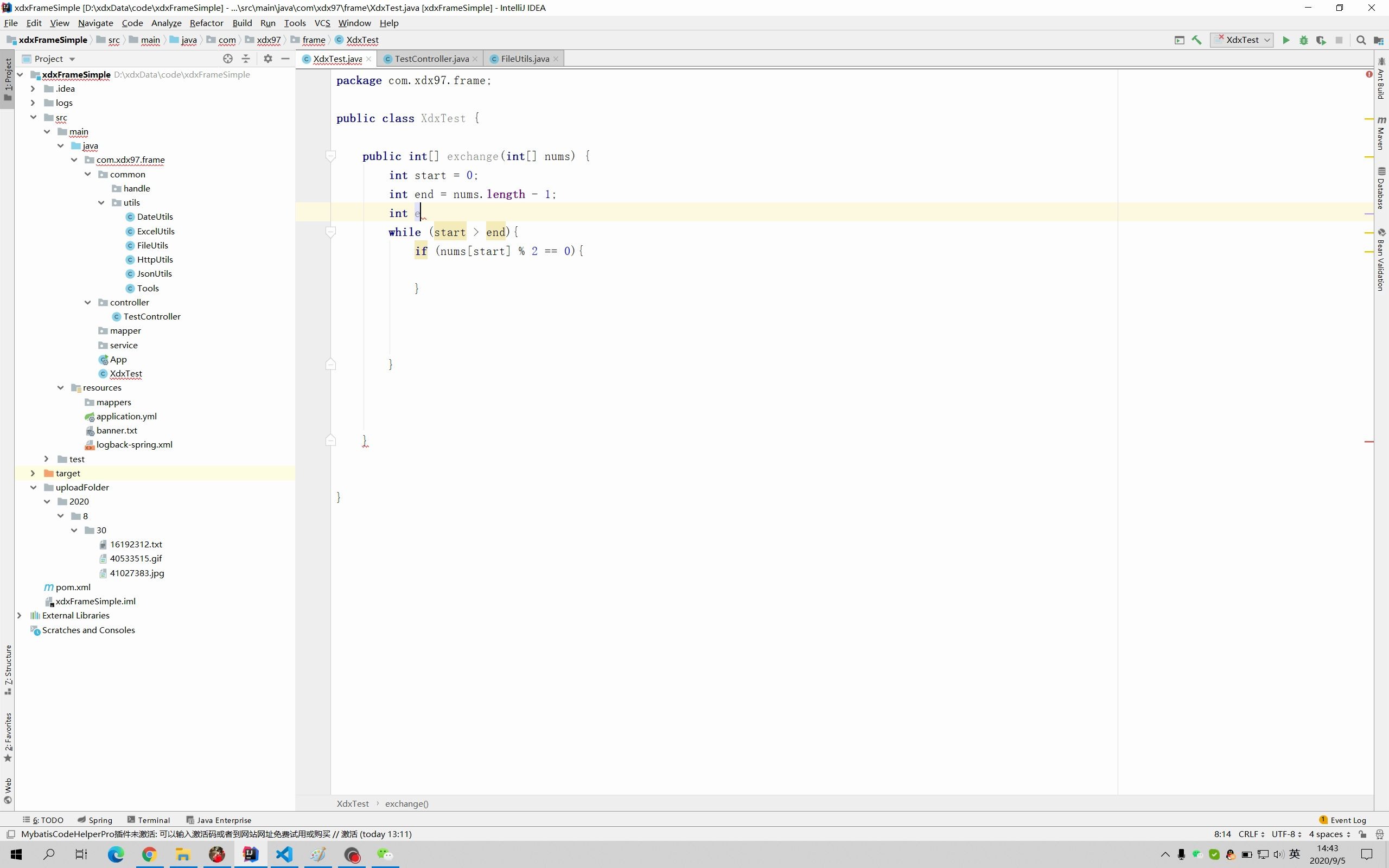1389x868 pixels.
Task: Expand the uploadFolder directory node
Action: [x=33, y=487]
